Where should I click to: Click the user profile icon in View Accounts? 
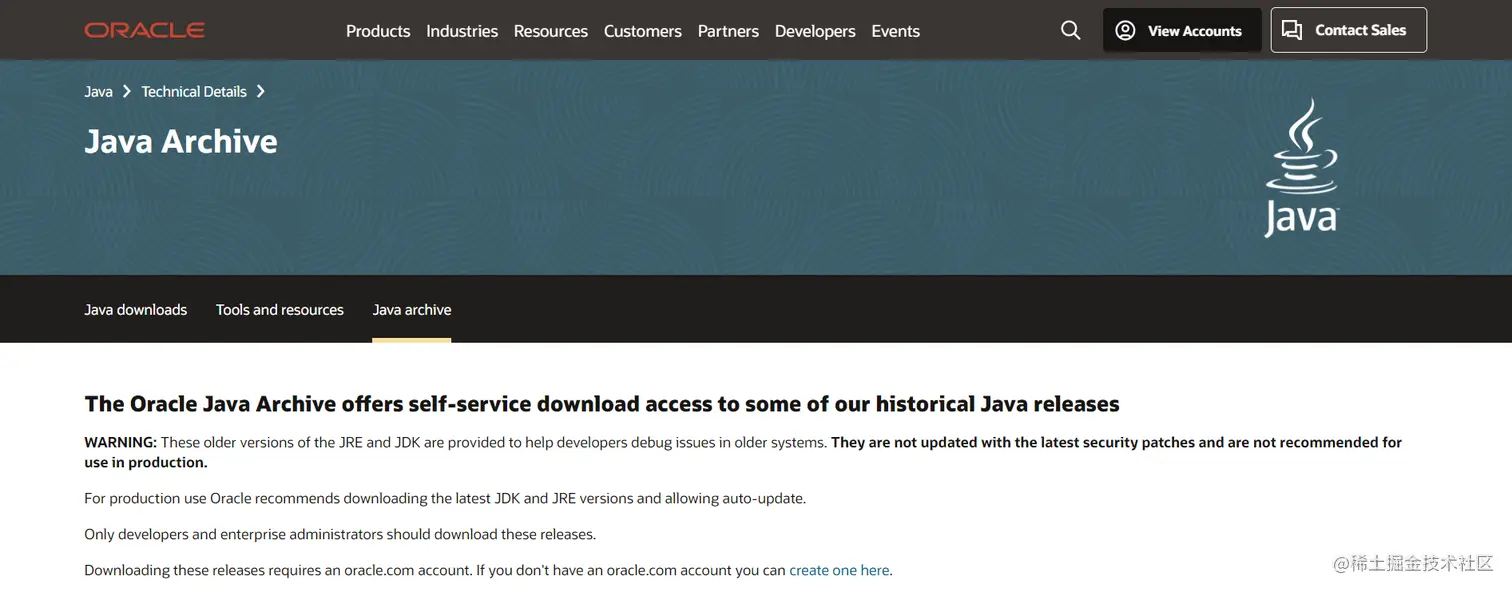(x=1125, y=31)
